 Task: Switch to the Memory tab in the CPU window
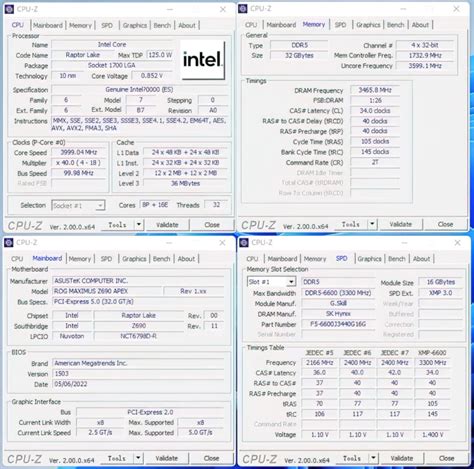(x=80, y=25)
